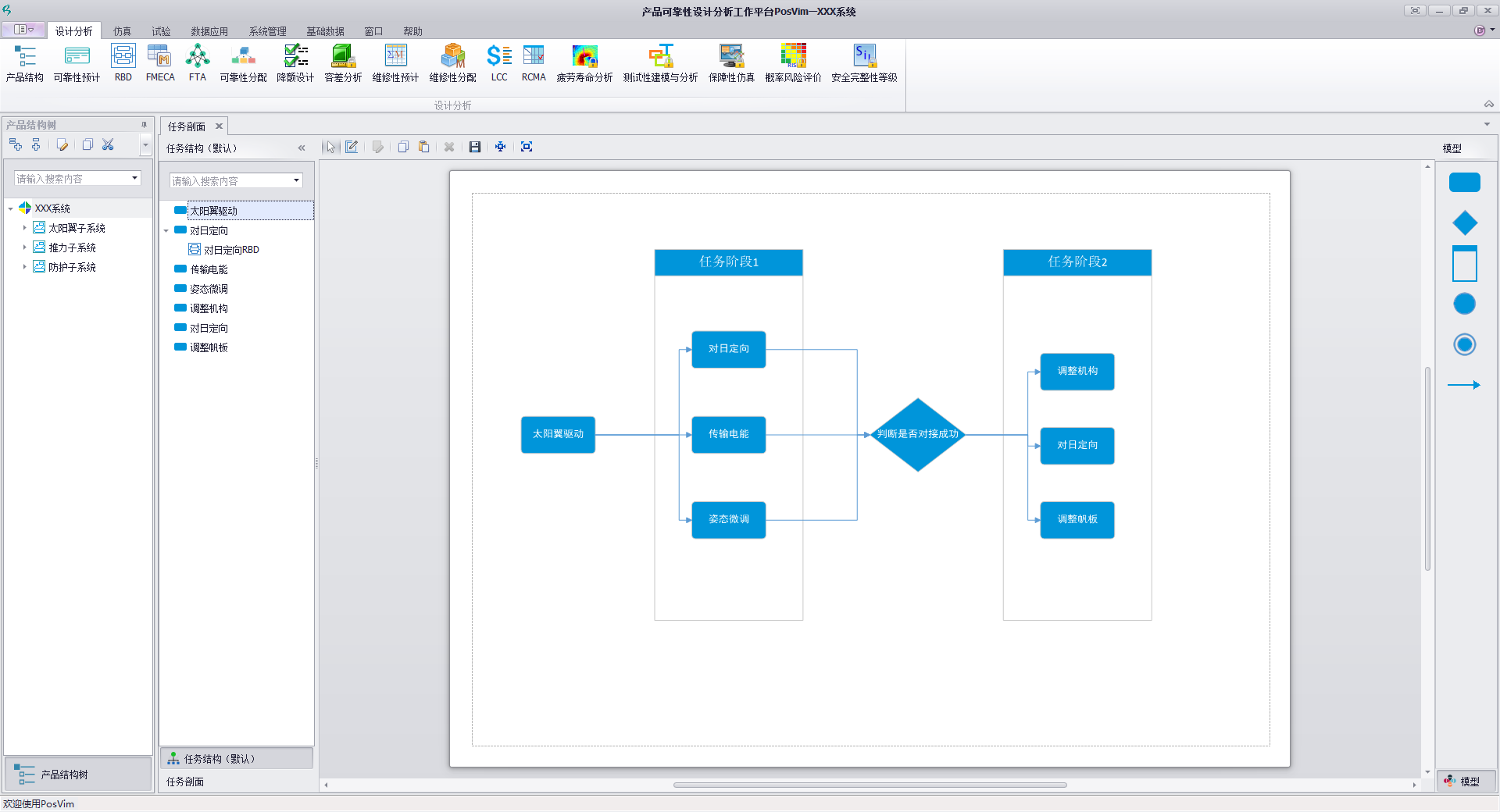Close the 任务剖面 document tab

point(220,126)
